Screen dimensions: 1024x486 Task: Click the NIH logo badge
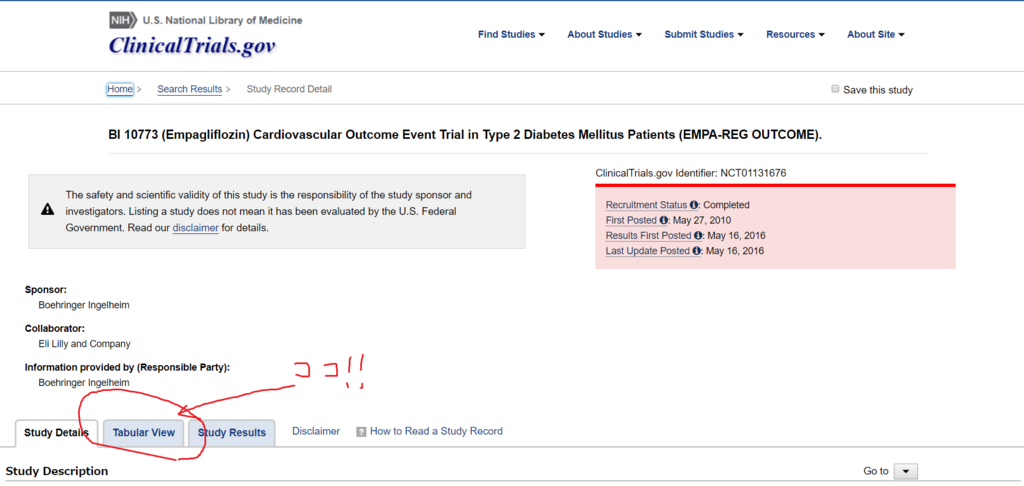click(123, 20)
